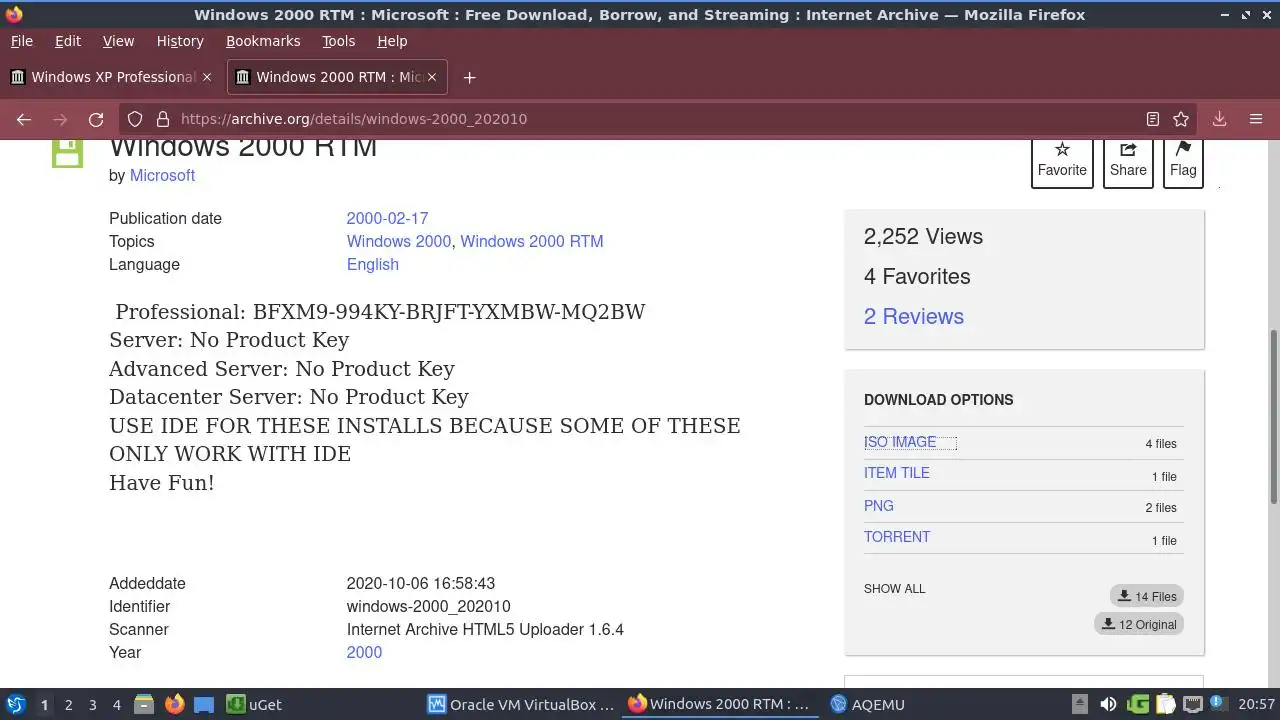The width and height of the screenshot is (1280, 720).
Task: Open the Help menu
Action: (x=392, y=41)
